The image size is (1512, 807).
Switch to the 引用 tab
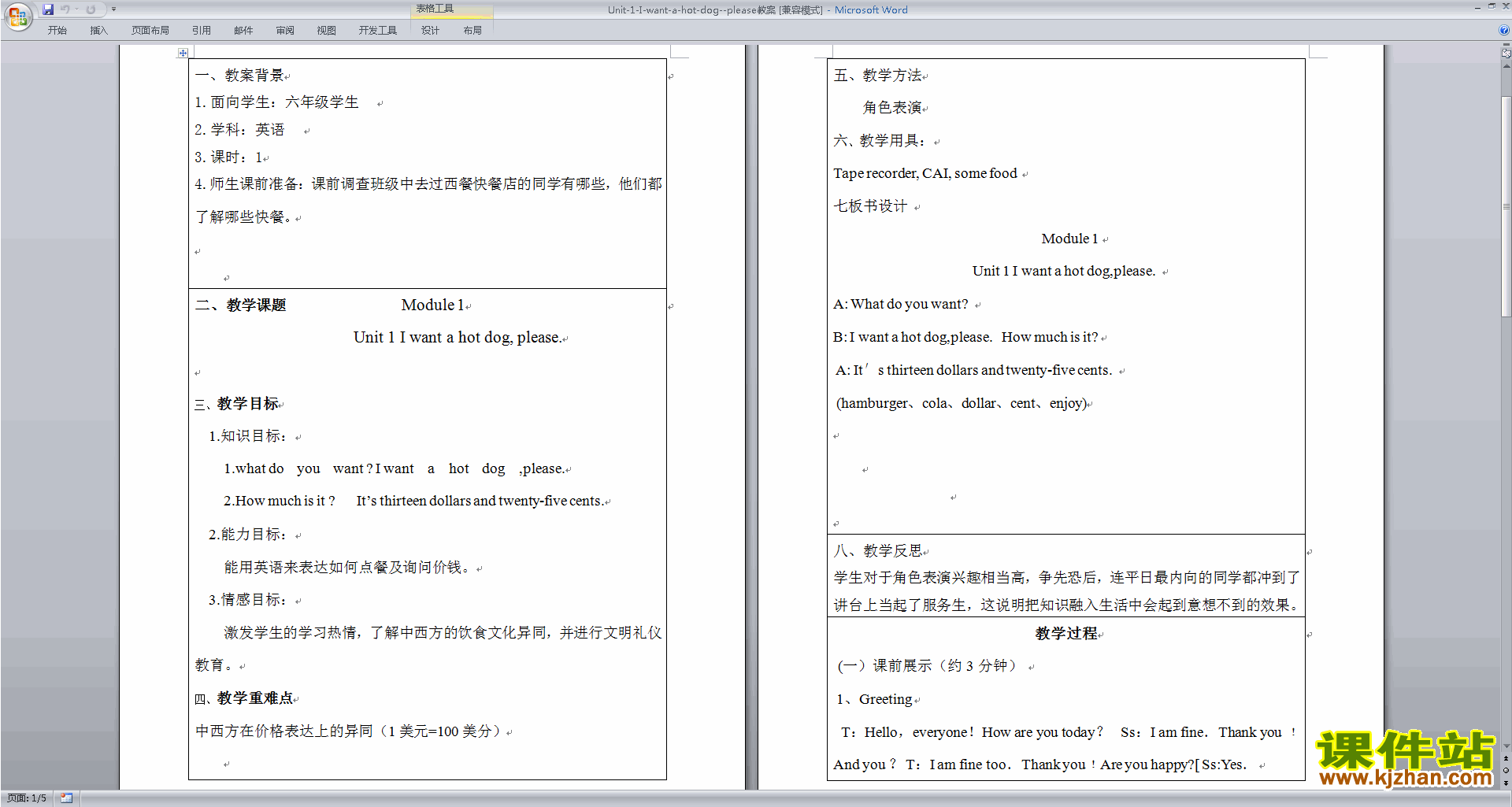point(201,30)
